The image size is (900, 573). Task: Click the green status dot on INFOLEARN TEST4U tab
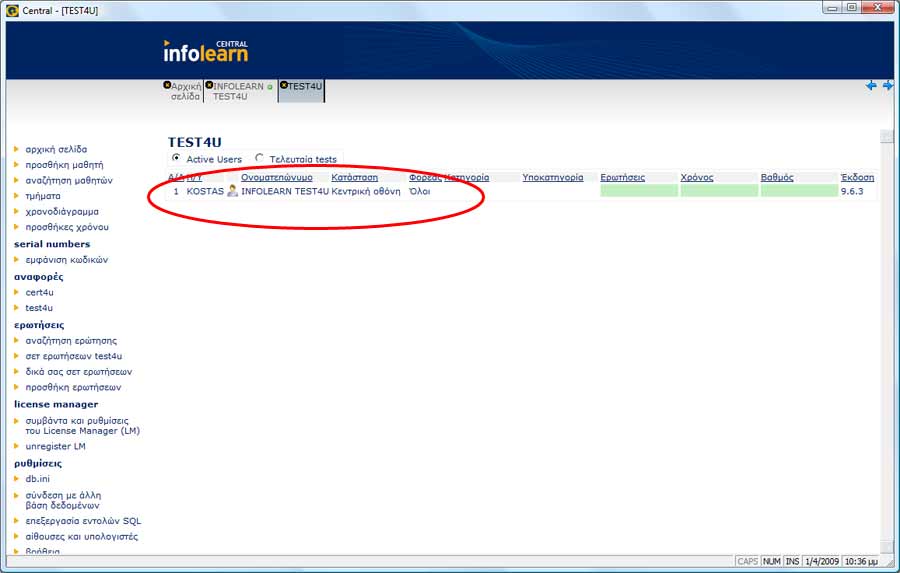(270, 87)
